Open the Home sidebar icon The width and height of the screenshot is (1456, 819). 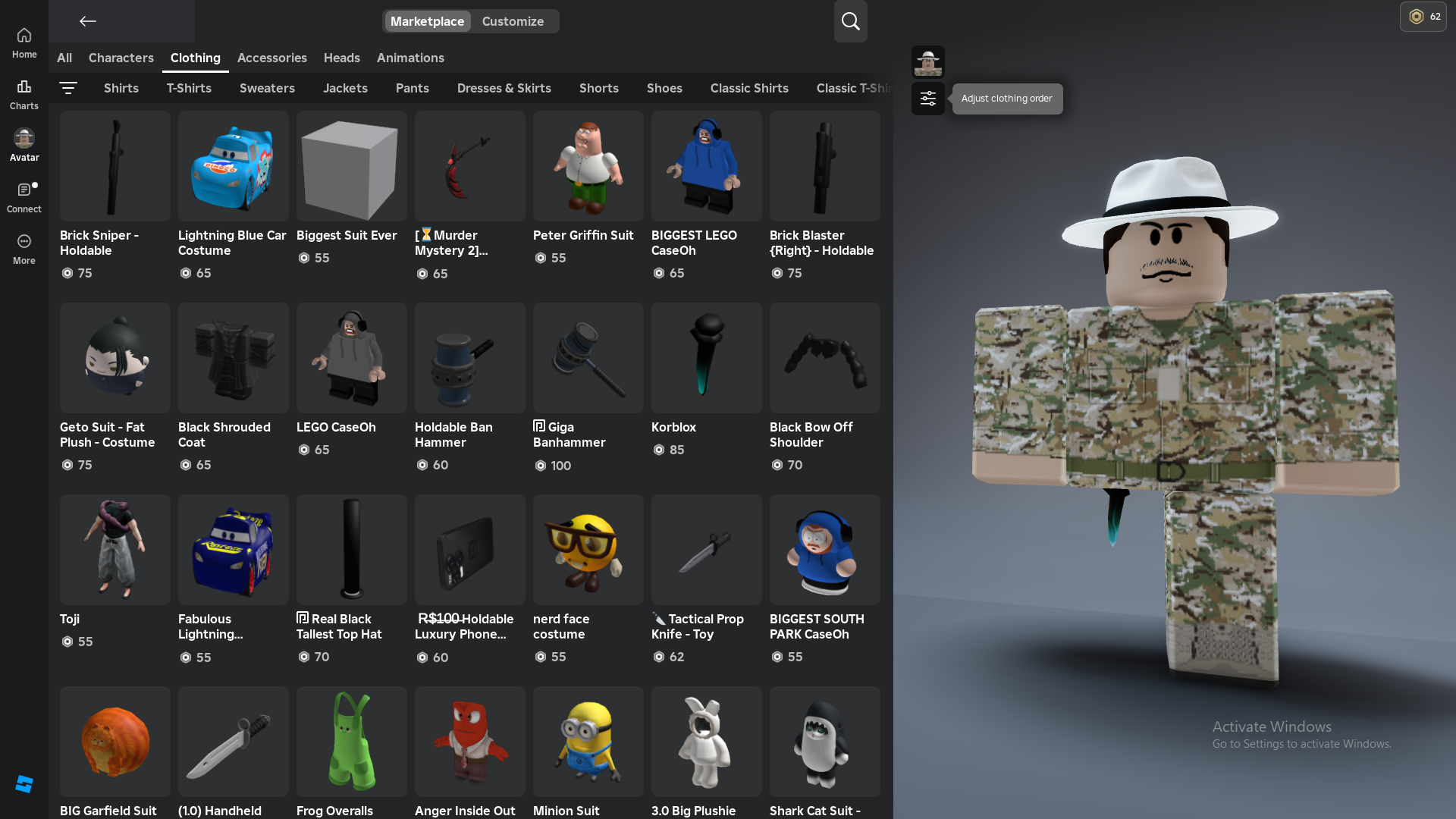(24, 43)
